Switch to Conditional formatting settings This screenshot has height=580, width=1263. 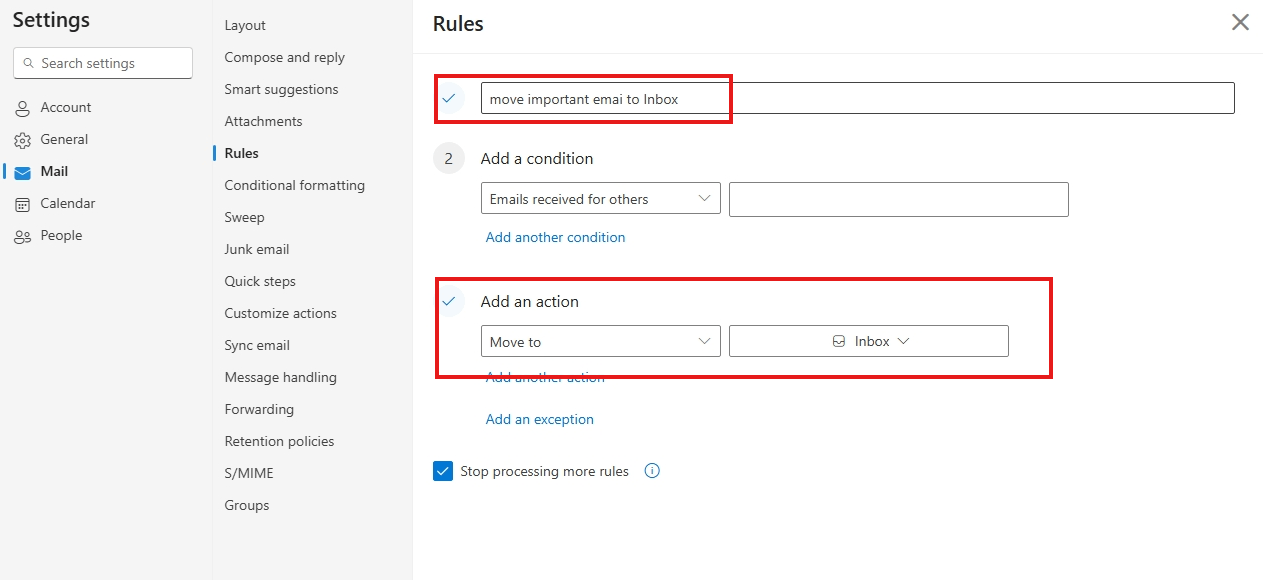click(294, 185)
